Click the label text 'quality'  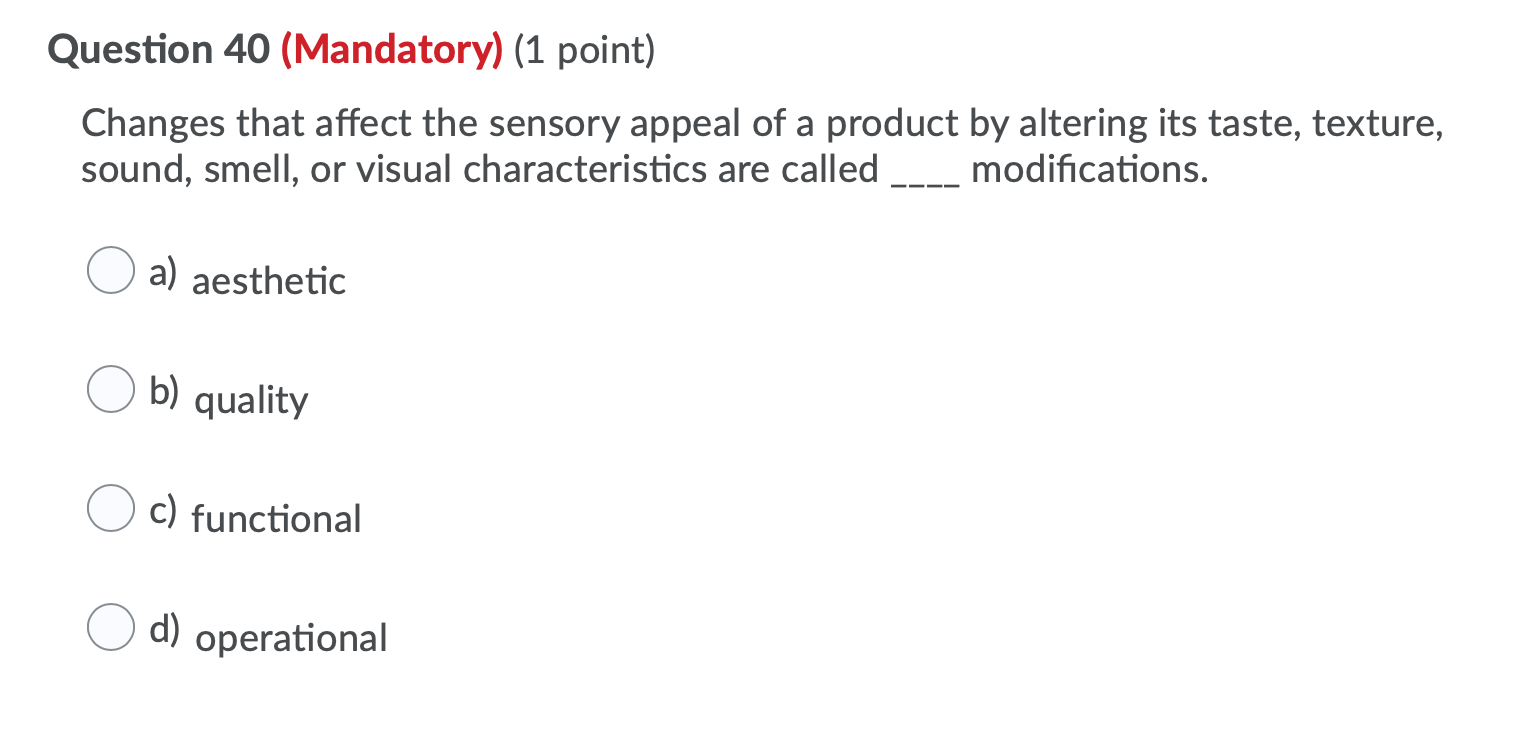[250, 401]
